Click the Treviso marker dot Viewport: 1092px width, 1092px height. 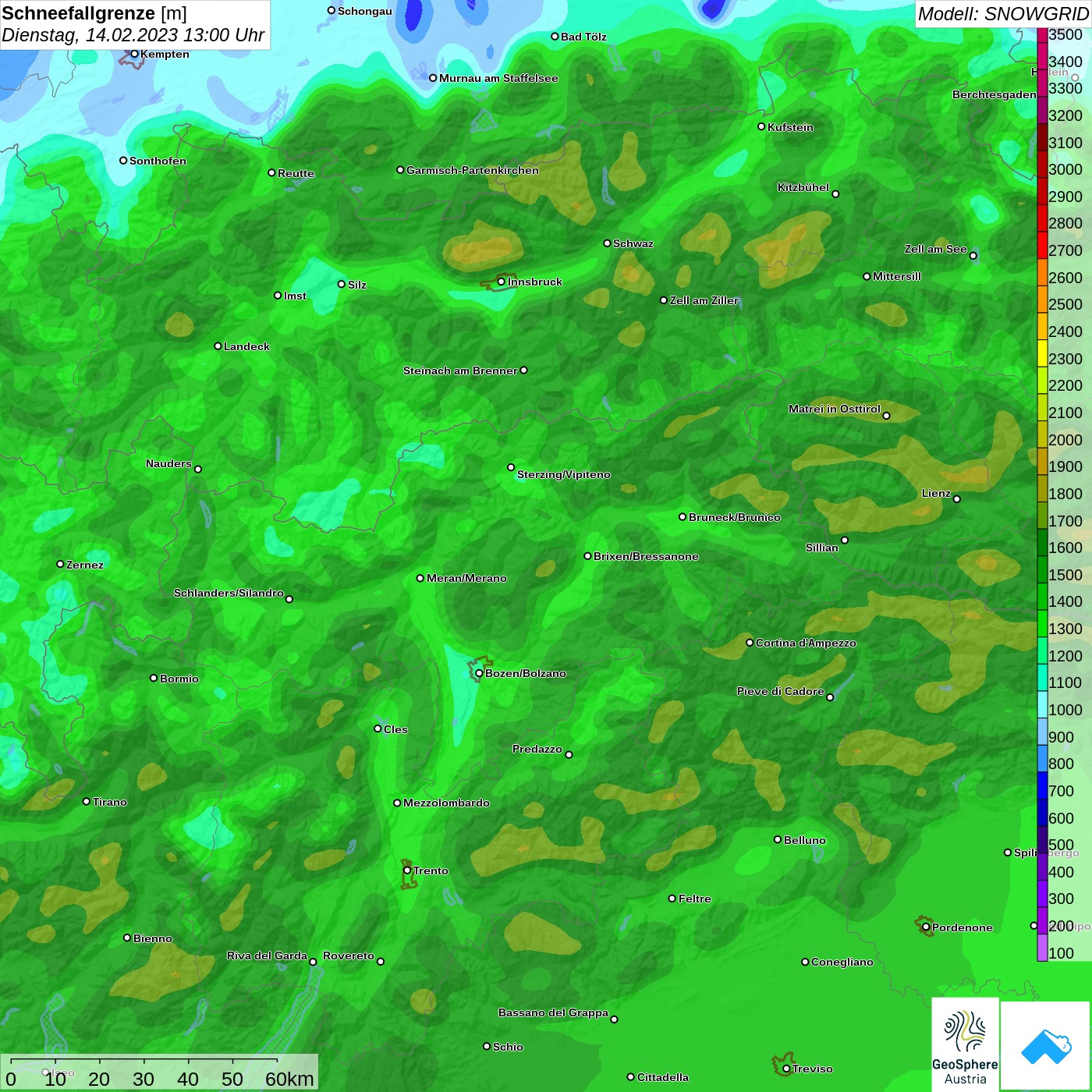tap(786, 1069)
